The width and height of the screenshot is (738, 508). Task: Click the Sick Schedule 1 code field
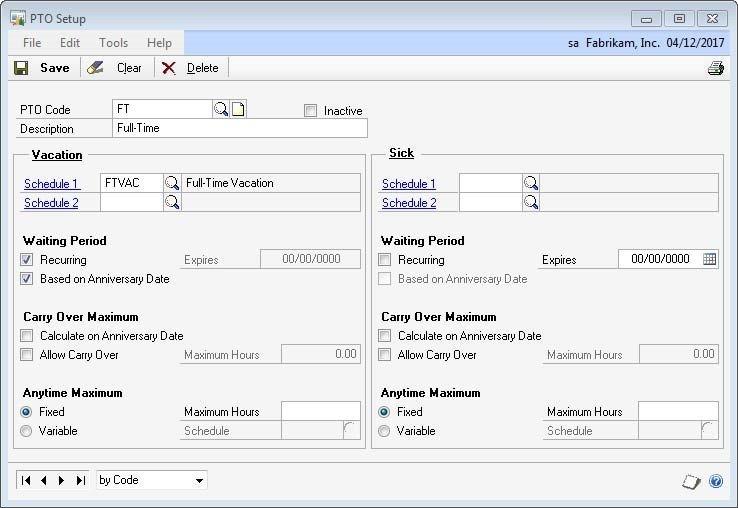[x=490, y=183]
